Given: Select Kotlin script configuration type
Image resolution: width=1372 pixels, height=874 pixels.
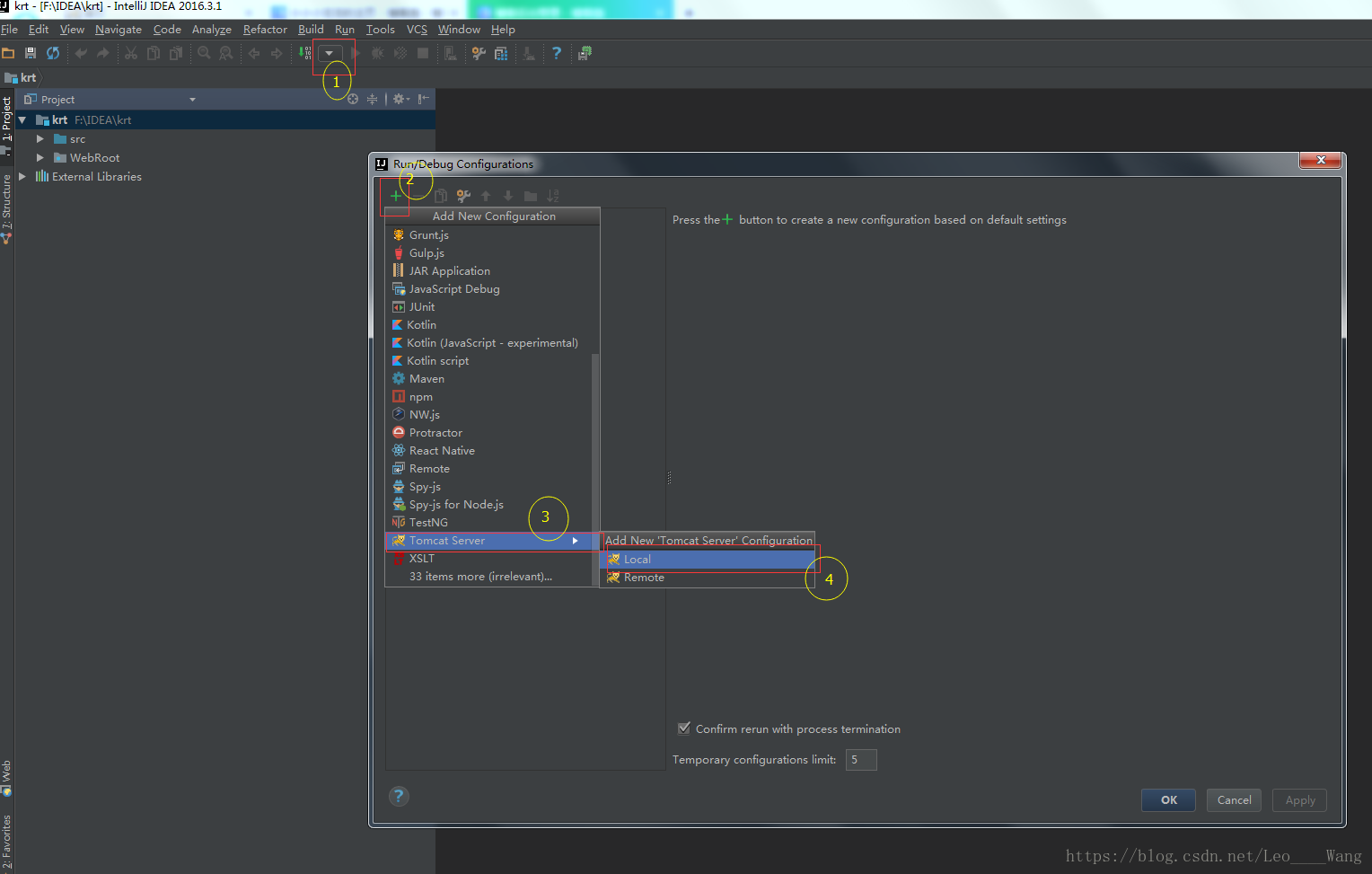Looking at the screenshot, I should point(488,361).
